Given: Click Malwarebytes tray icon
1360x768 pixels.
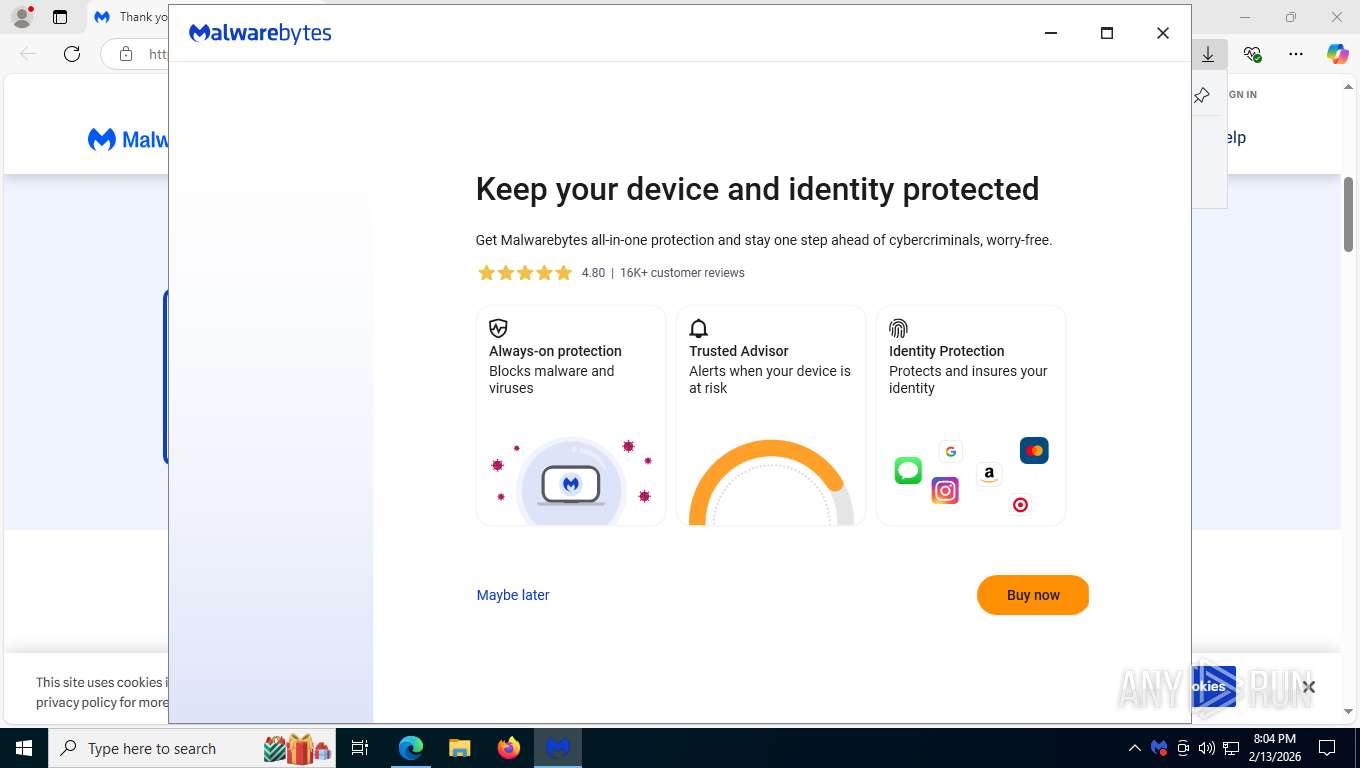Looking at the screenshot, I should [x=1159, y=748].
